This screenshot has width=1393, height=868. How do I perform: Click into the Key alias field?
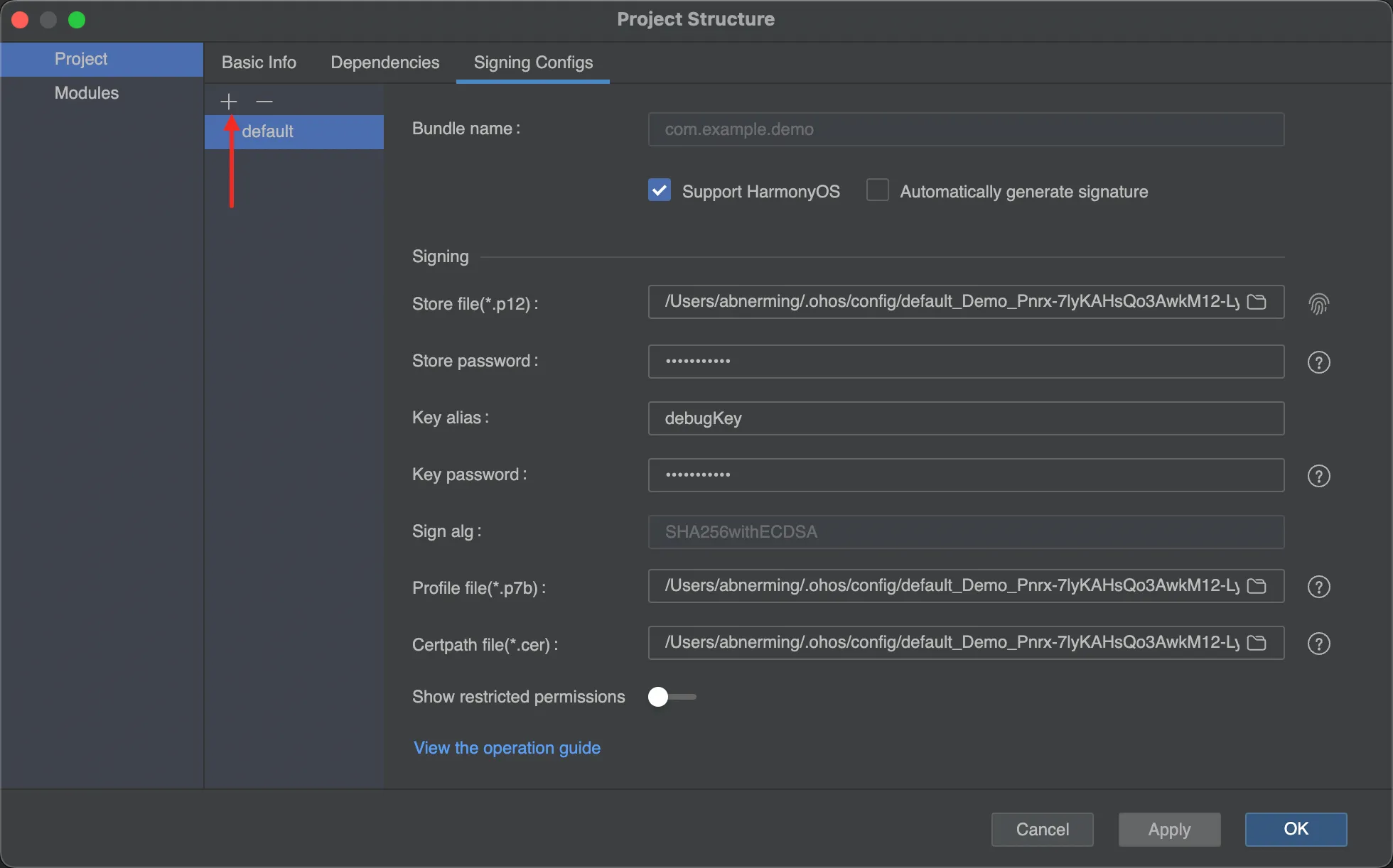point(965,418)
